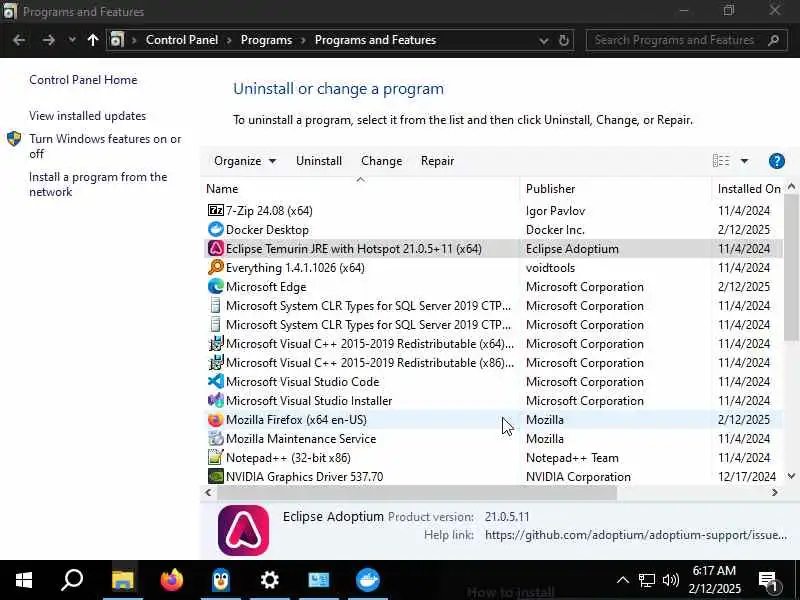Open Install a program from the network
Viewport: 800px width, 600px height.
tap(98, 184)
